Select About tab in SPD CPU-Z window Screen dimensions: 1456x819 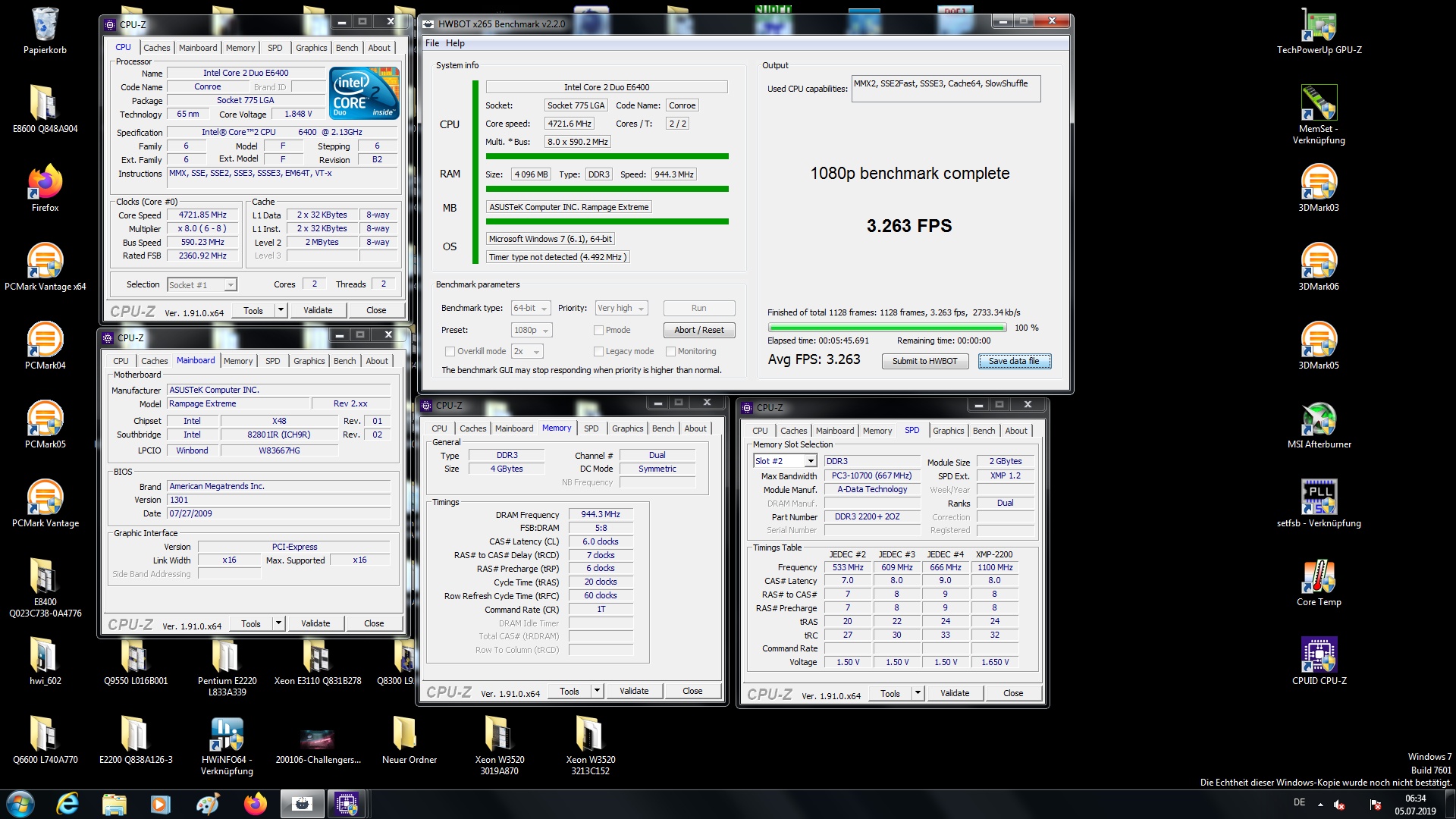tap(1016, 431)
